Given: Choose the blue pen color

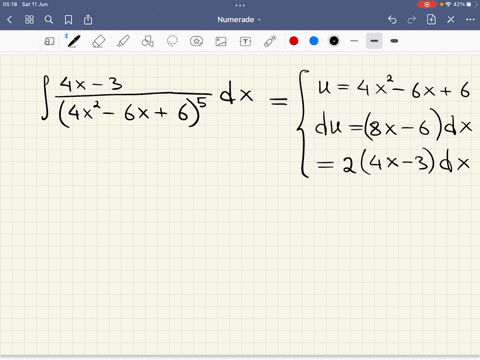Looking at the screenshot, I should tap(314, 41).
